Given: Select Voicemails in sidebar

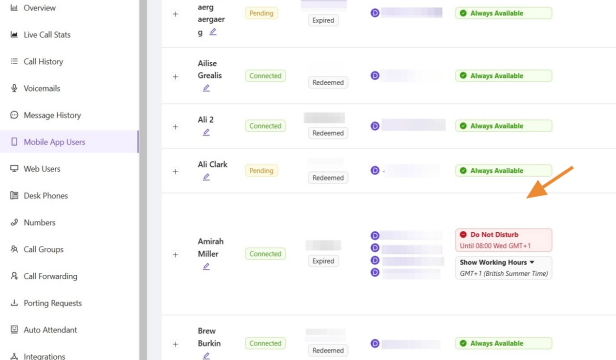Looking at the screenshot, I should point(42,88).
